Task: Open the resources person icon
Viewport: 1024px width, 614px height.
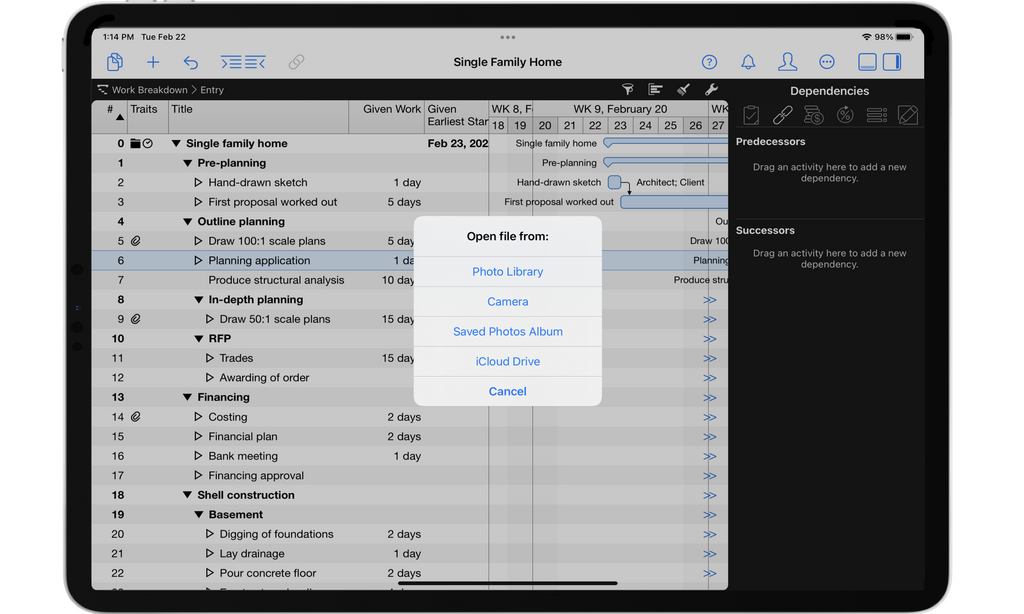Action: coord(788,62)
